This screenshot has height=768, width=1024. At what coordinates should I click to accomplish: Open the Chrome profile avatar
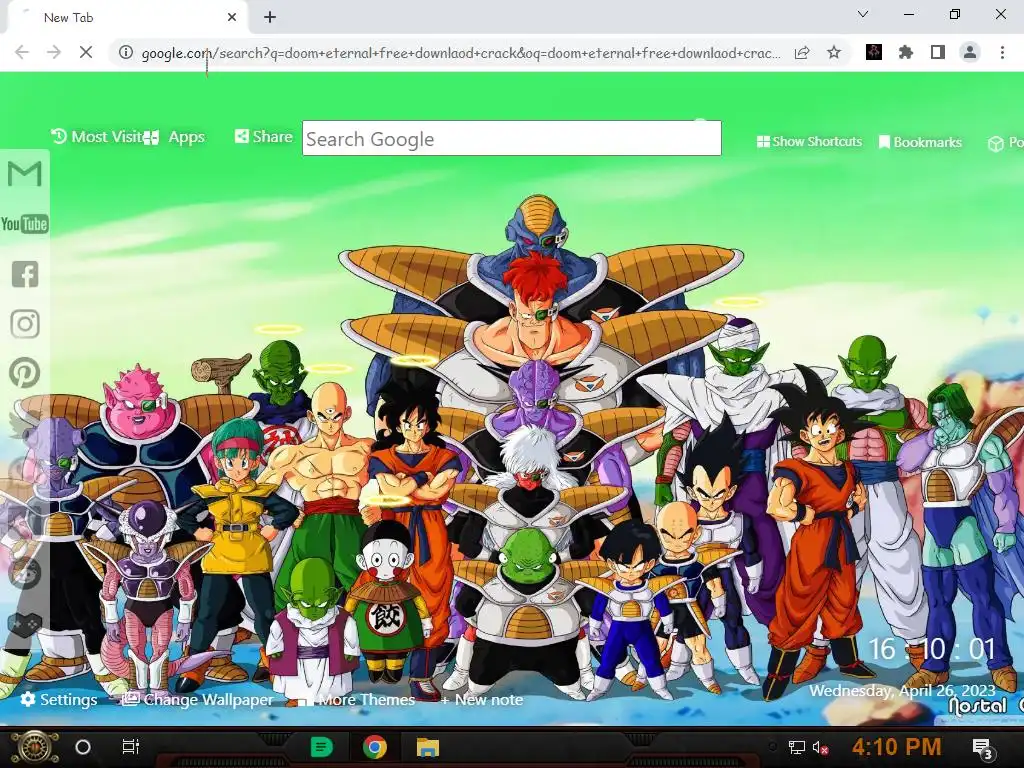click(x=970, y=52)
